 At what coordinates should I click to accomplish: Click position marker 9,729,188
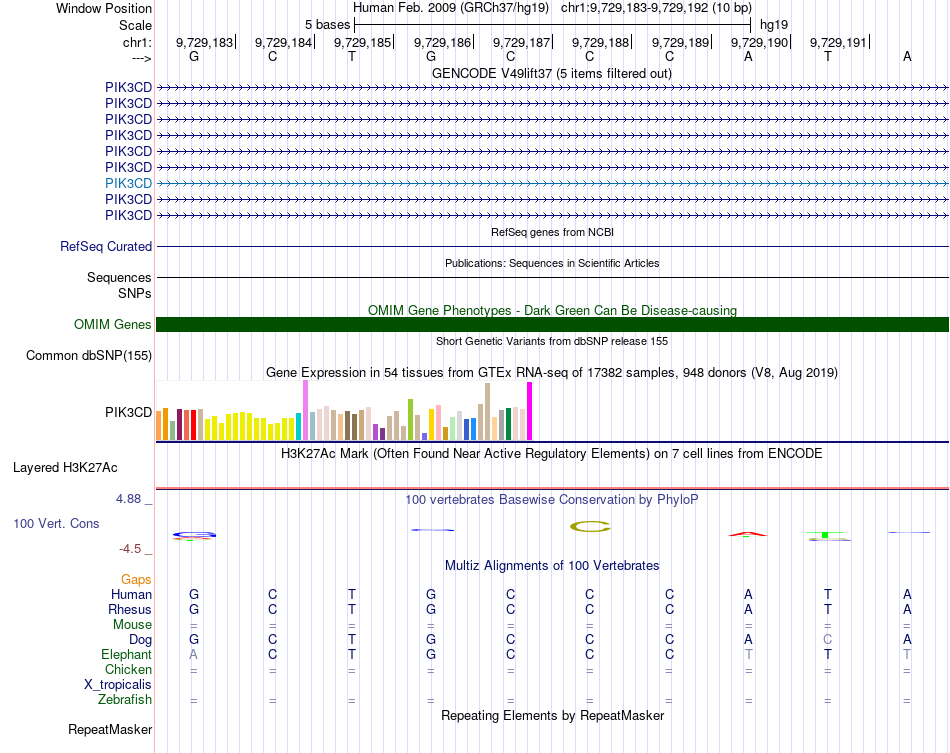(601, 42)
